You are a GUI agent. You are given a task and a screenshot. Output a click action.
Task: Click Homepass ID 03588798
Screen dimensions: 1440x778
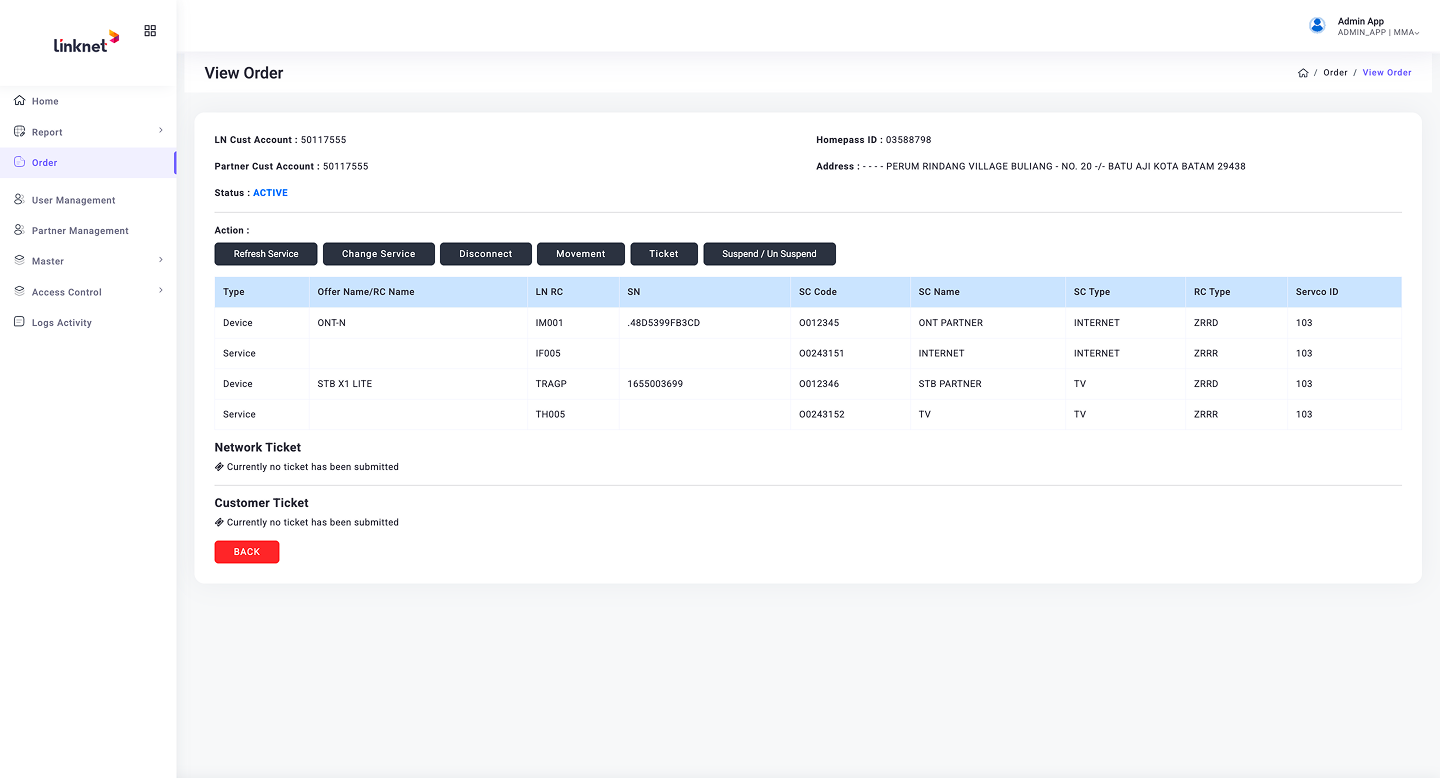click(908, 140)
